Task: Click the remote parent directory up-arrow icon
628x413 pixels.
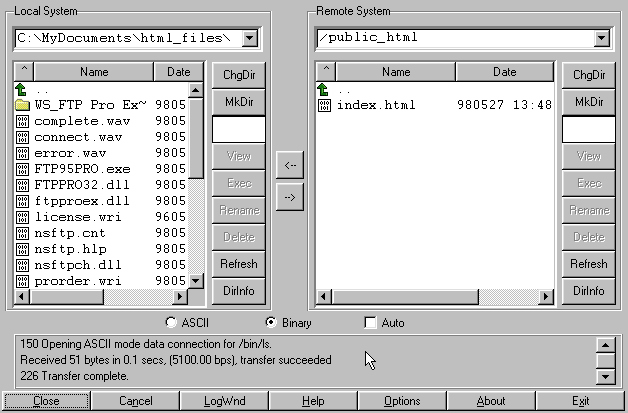Action: 323,89
